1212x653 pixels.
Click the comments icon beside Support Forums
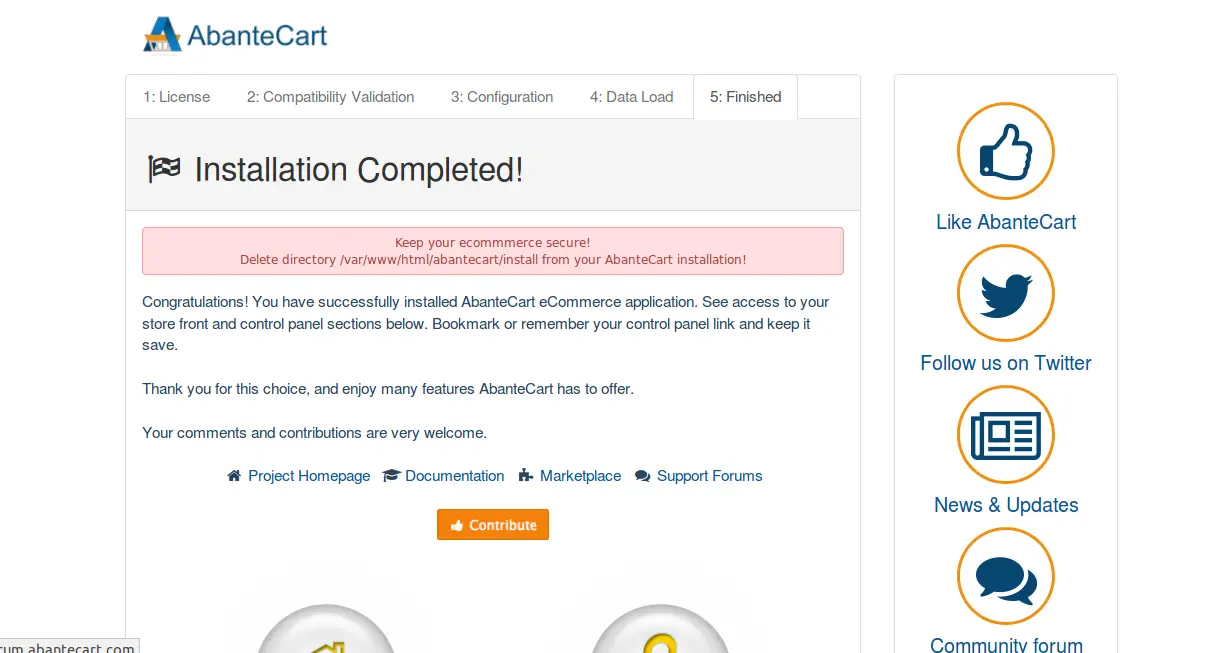coord(643,476)
